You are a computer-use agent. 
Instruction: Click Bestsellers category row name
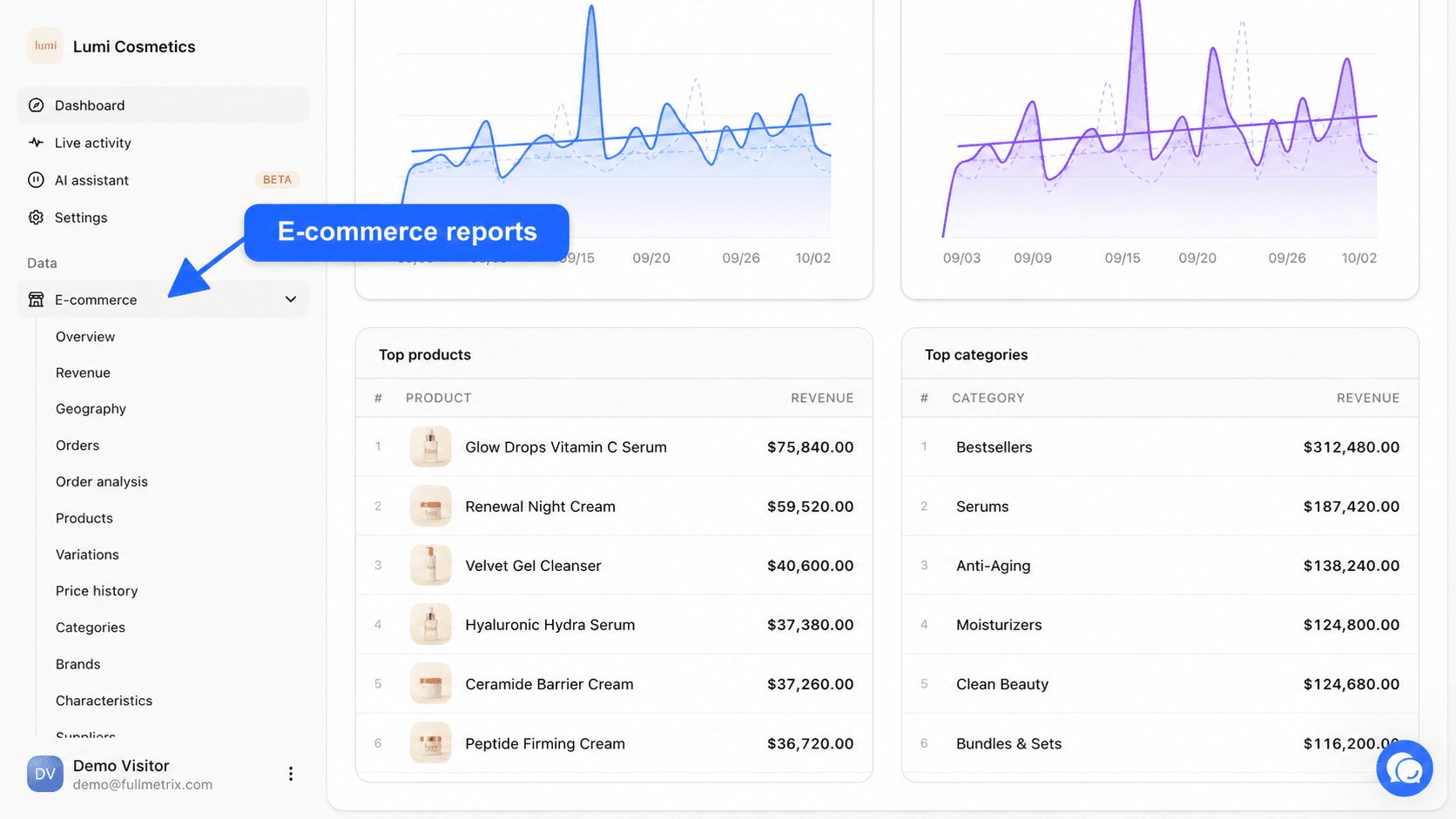[994, 447]
